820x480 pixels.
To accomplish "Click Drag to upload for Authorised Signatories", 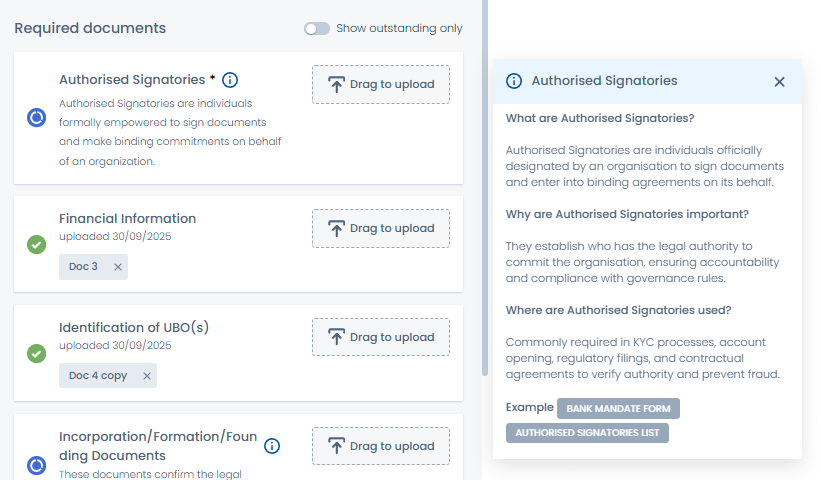I will pos(380,85).
